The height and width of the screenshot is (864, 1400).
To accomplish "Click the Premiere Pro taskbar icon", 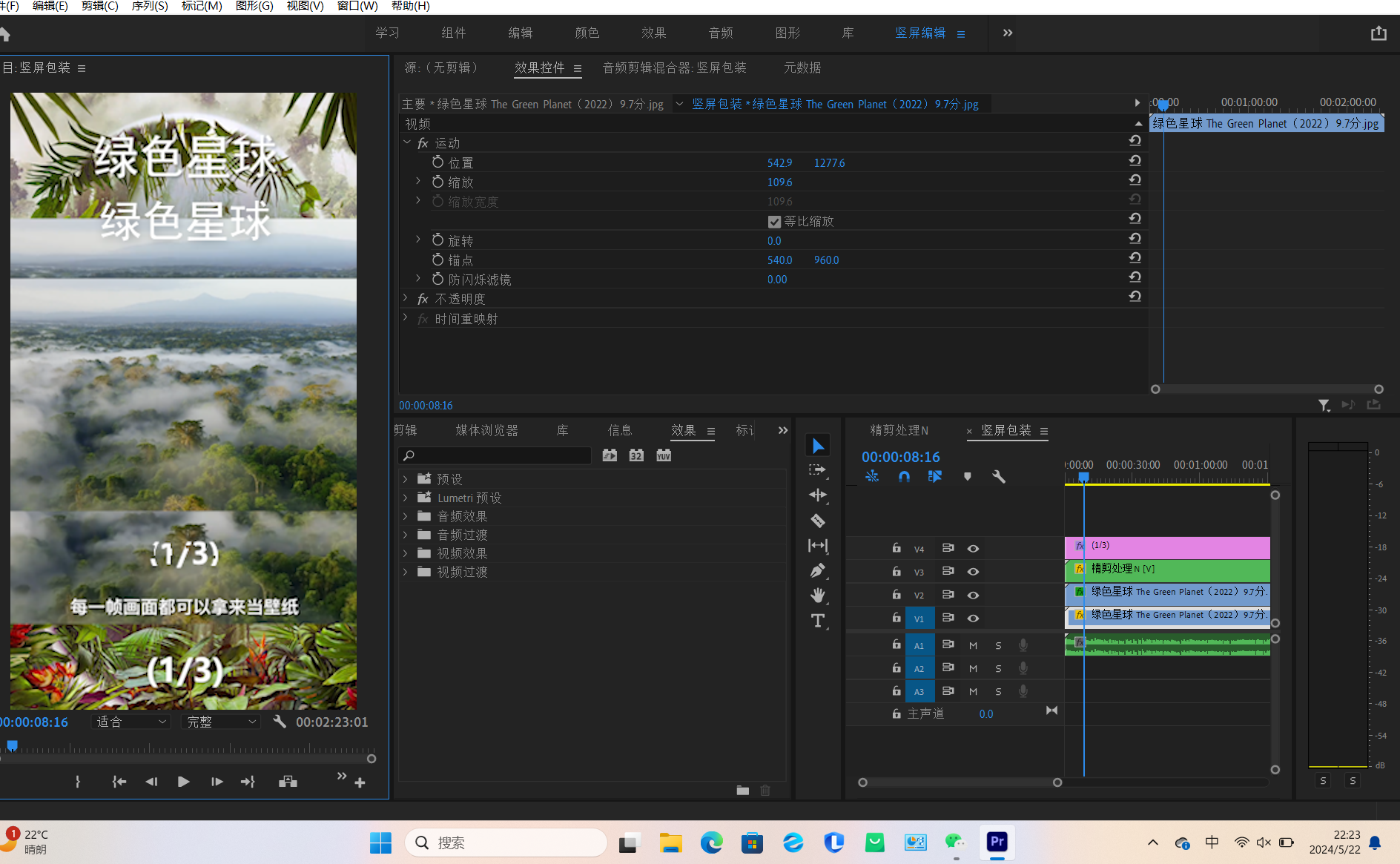I will click(997, 842).
